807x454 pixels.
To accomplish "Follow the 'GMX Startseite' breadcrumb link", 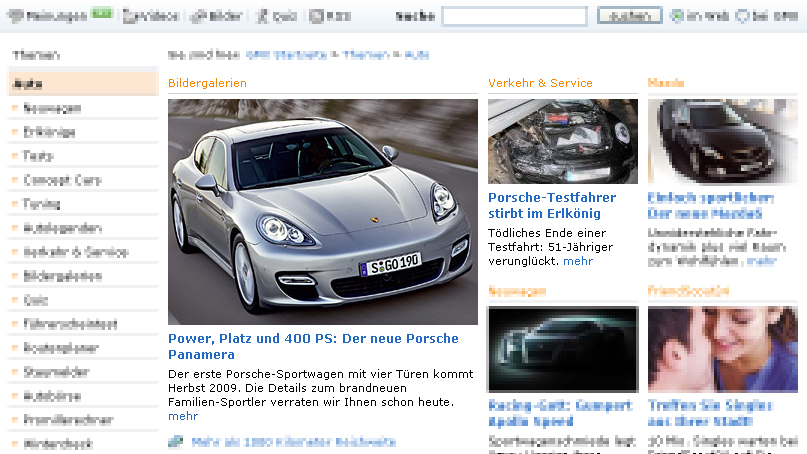I will click(286, 55).
